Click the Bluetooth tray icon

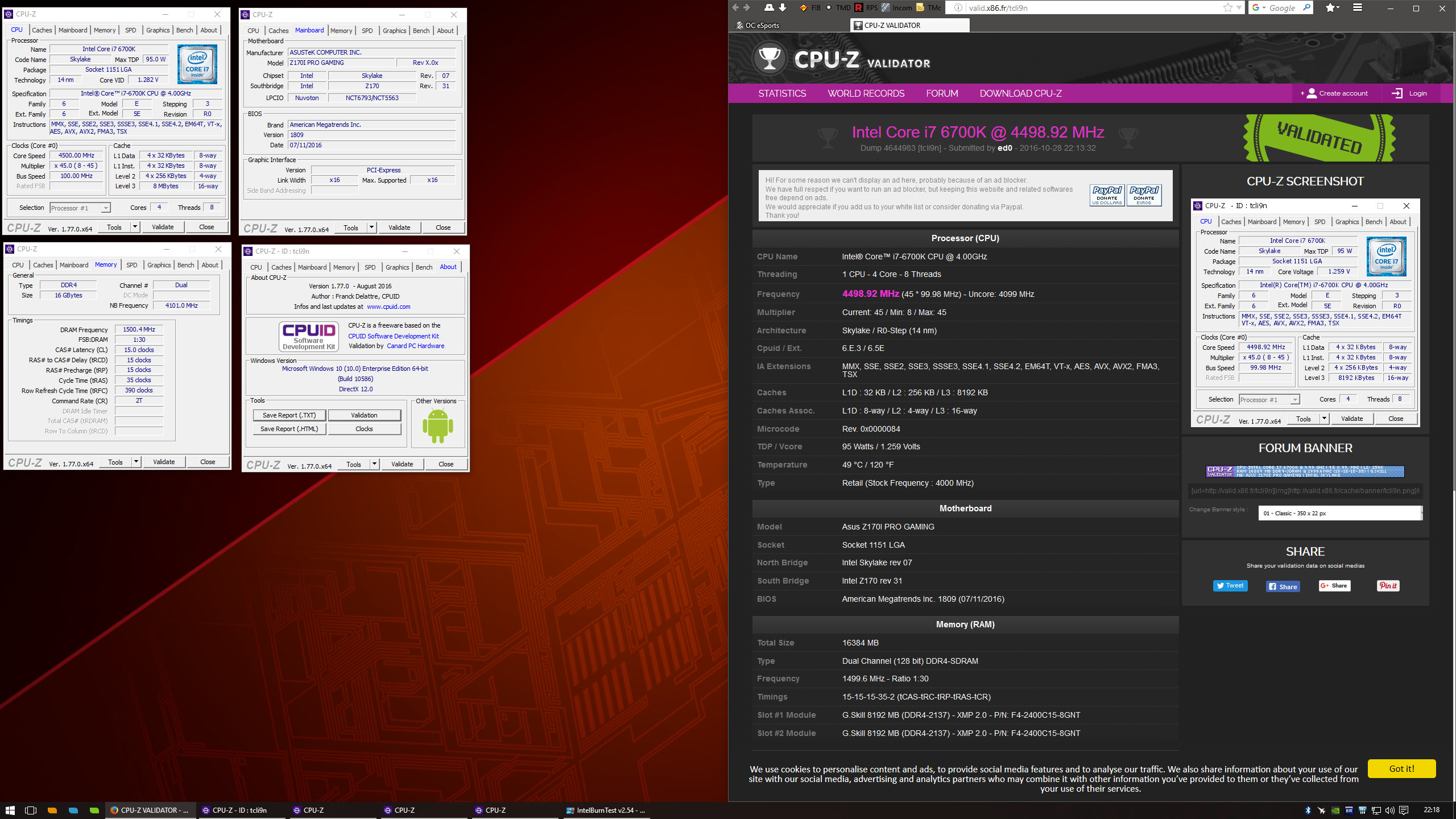[x=1307, y=810]
